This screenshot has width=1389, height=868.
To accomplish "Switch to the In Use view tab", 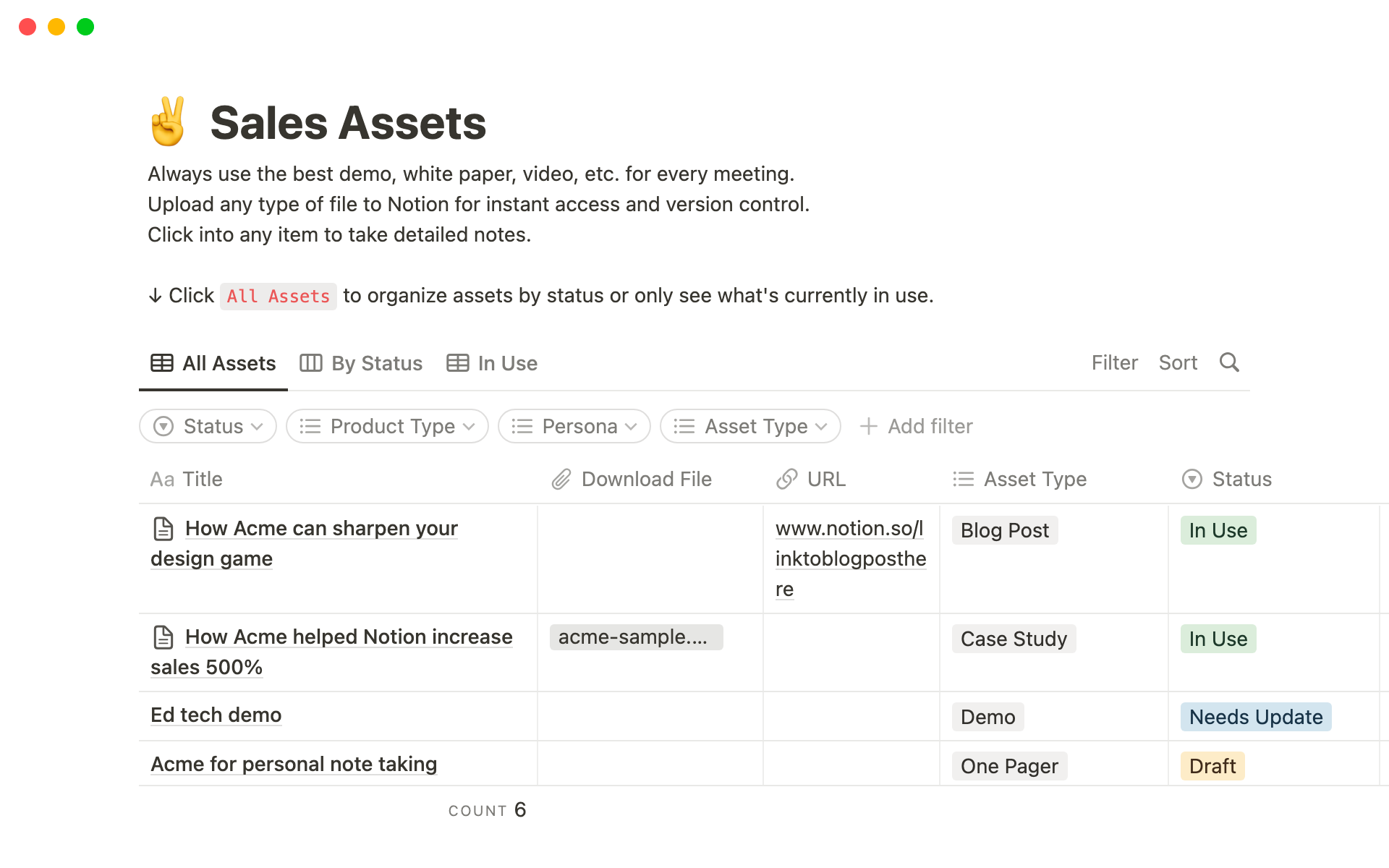I will (x=492, y=363).
